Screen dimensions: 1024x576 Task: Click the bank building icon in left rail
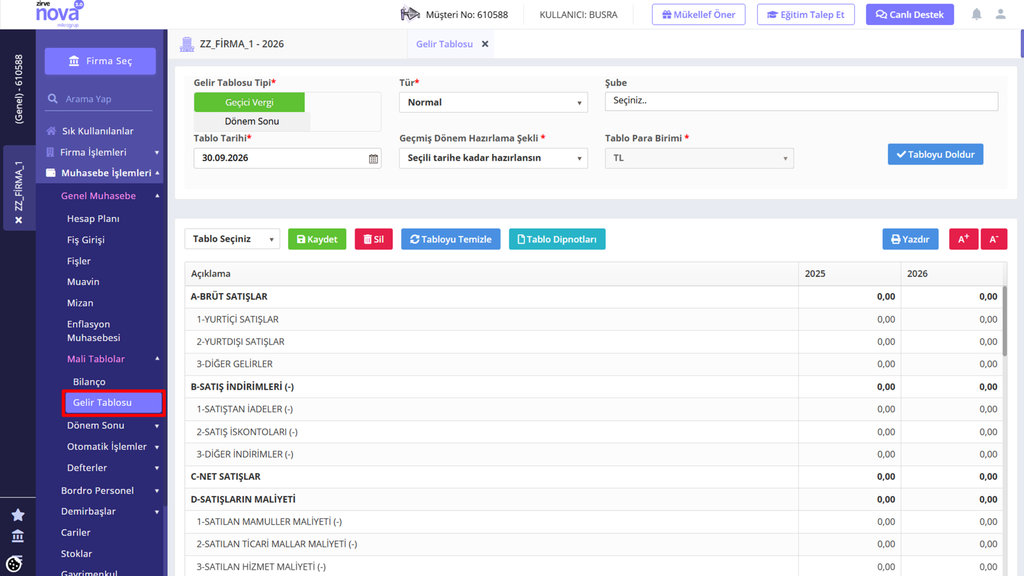click(x=18, y=536)
